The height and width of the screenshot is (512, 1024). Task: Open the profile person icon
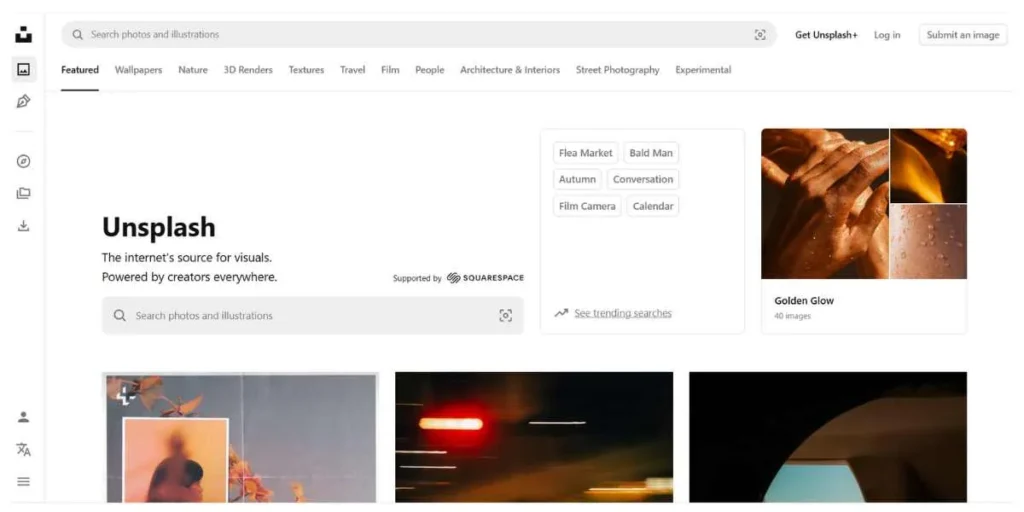tap(24, 417)
